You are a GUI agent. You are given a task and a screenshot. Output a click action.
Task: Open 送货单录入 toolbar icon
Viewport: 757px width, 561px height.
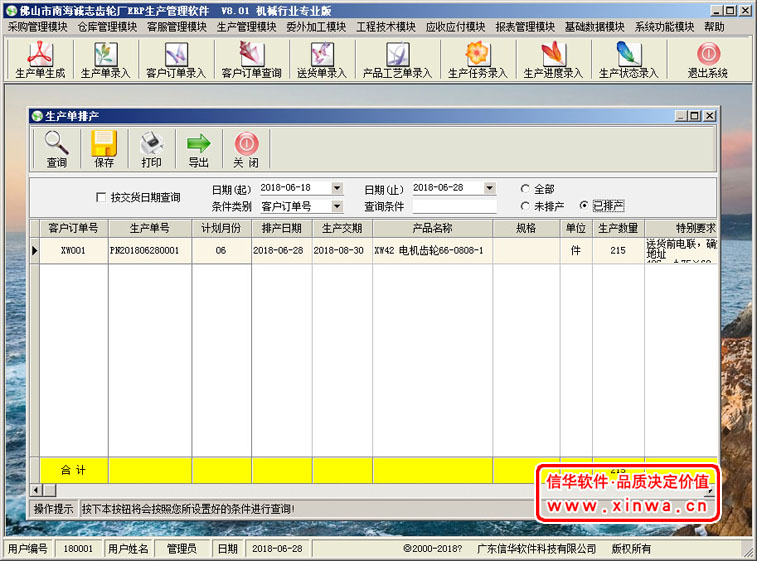point(322,60)
